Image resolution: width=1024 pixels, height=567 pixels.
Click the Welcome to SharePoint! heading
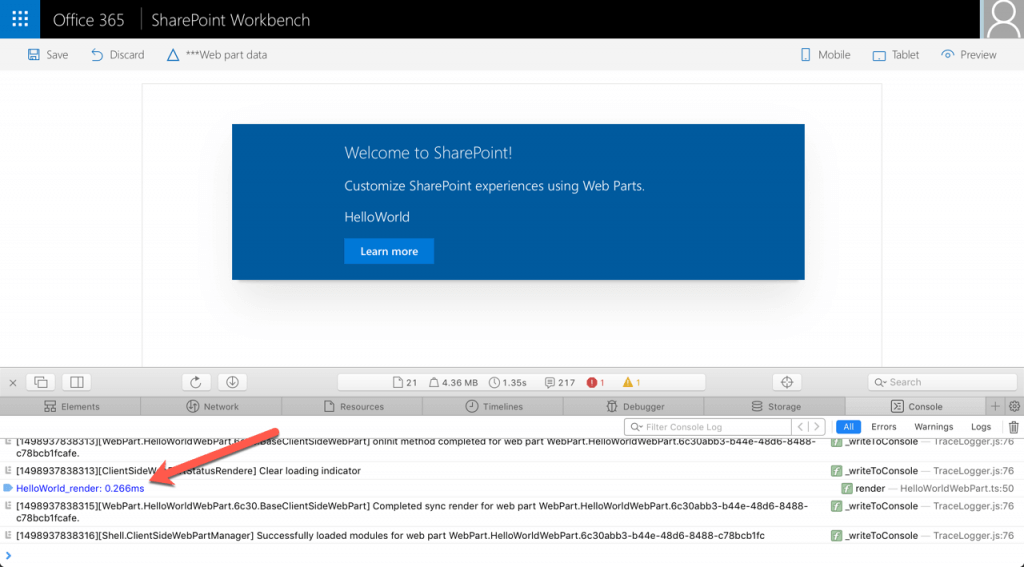coord(428,153)
